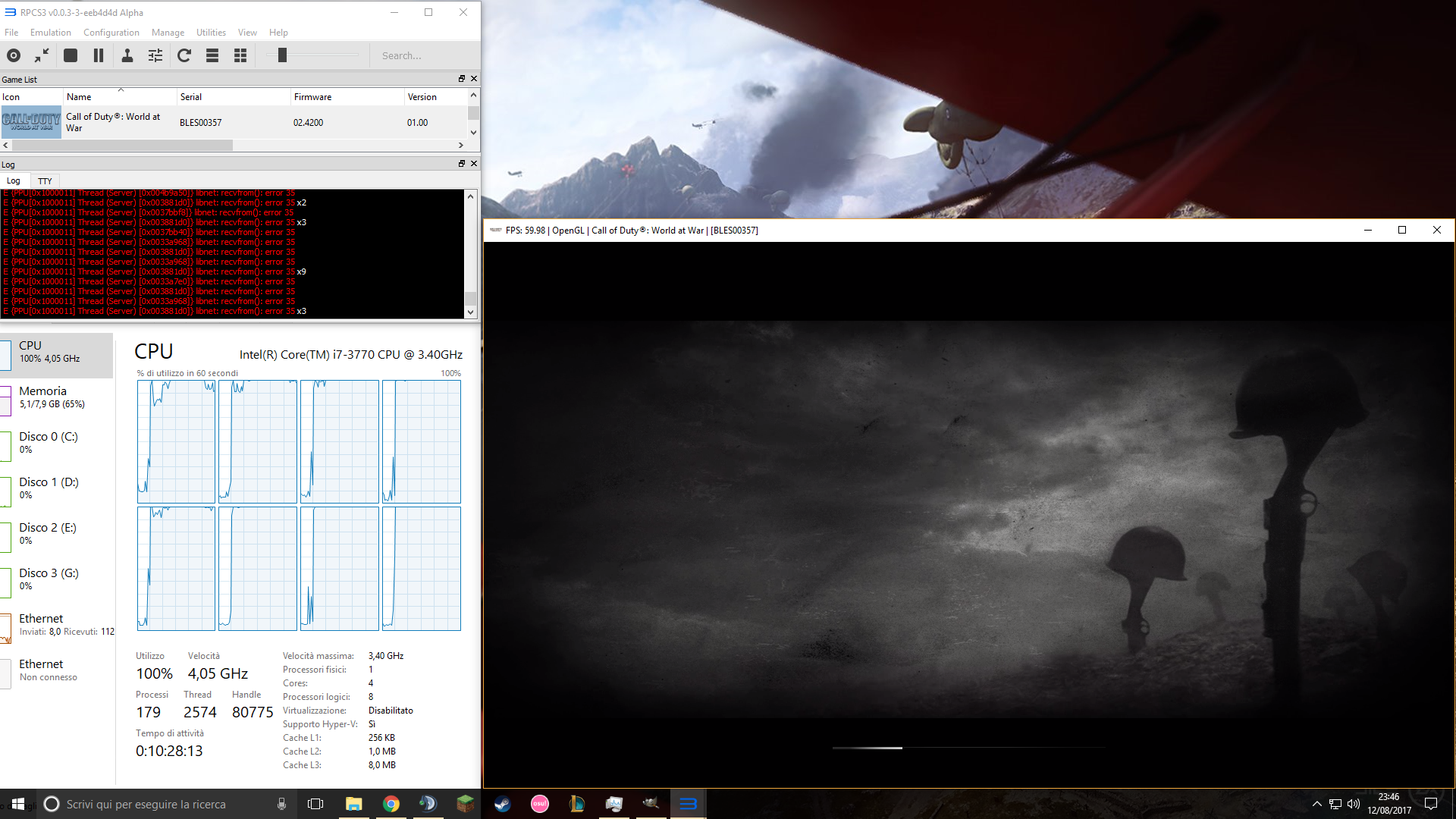Screen dimensions: 1456x819
Task: Open Steam from the Windows taskbar
Action: pos(502,804)
